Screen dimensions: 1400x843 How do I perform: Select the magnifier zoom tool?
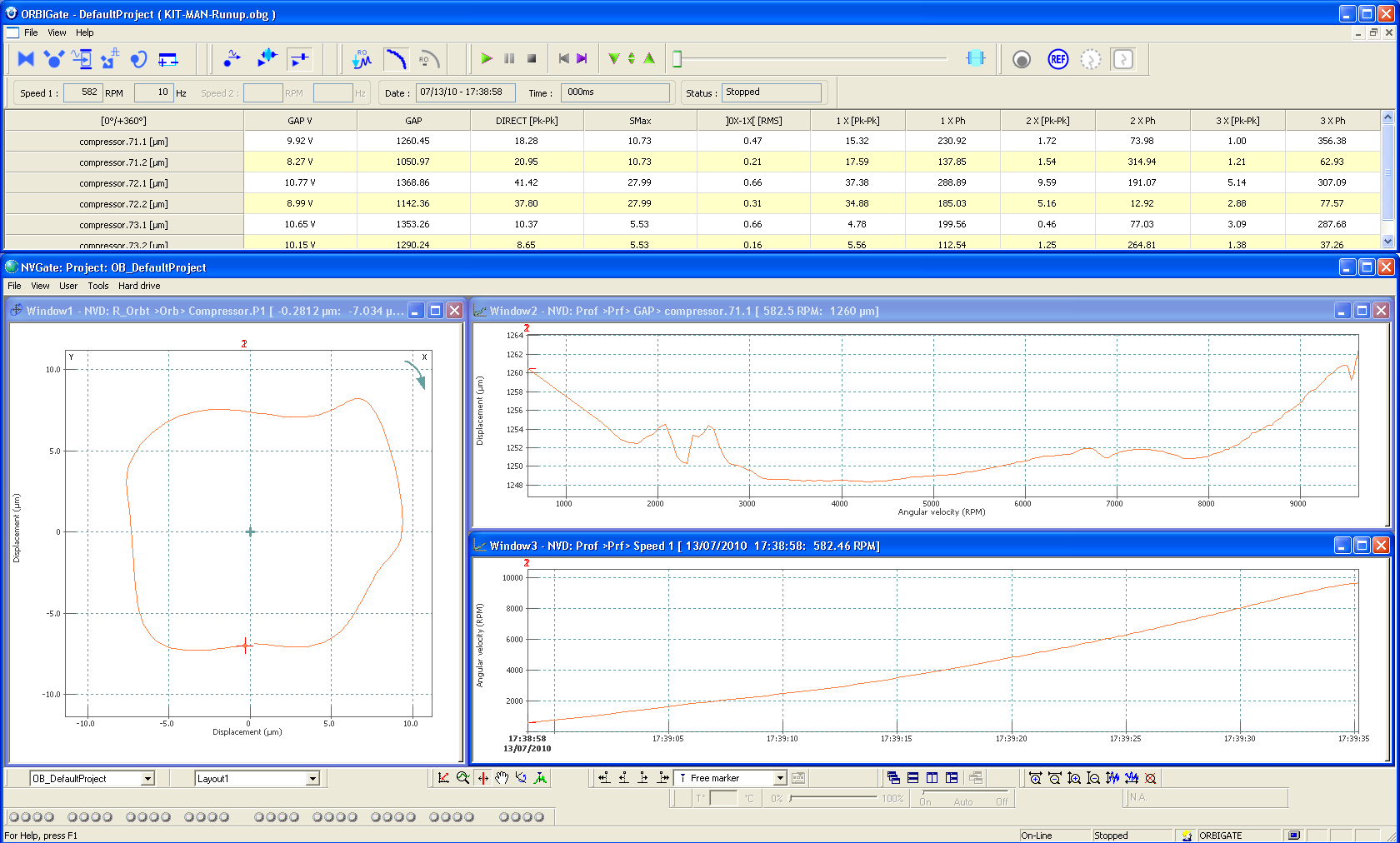click(463, 778)
